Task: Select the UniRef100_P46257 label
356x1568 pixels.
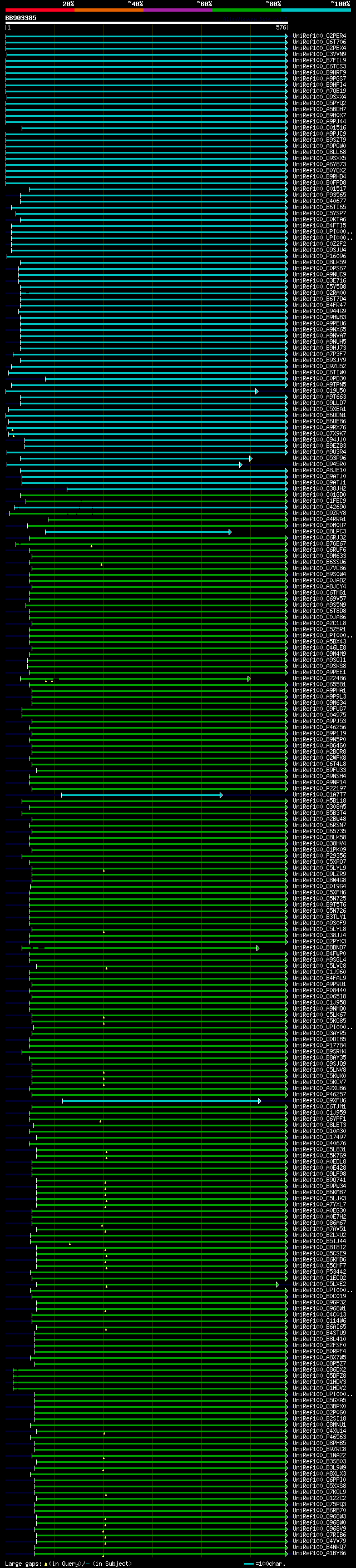Action: [x=319, y=1095]
